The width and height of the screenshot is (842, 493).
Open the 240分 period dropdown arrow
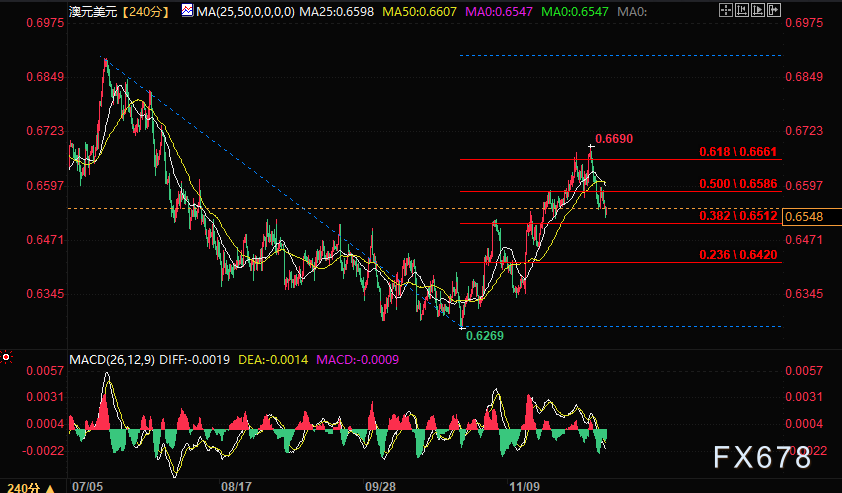coord(50,488)
